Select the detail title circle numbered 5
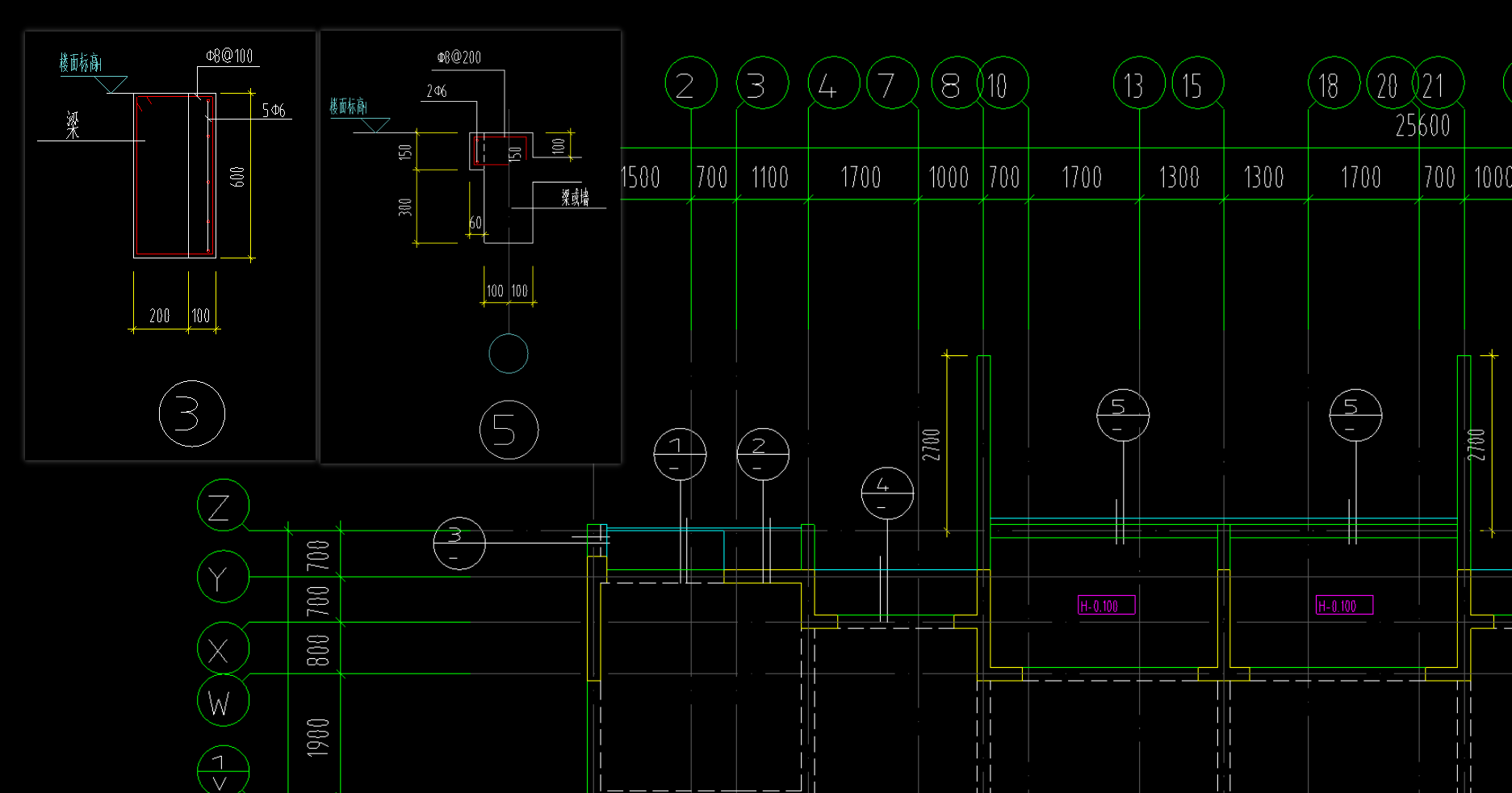 tap(509, 430)
